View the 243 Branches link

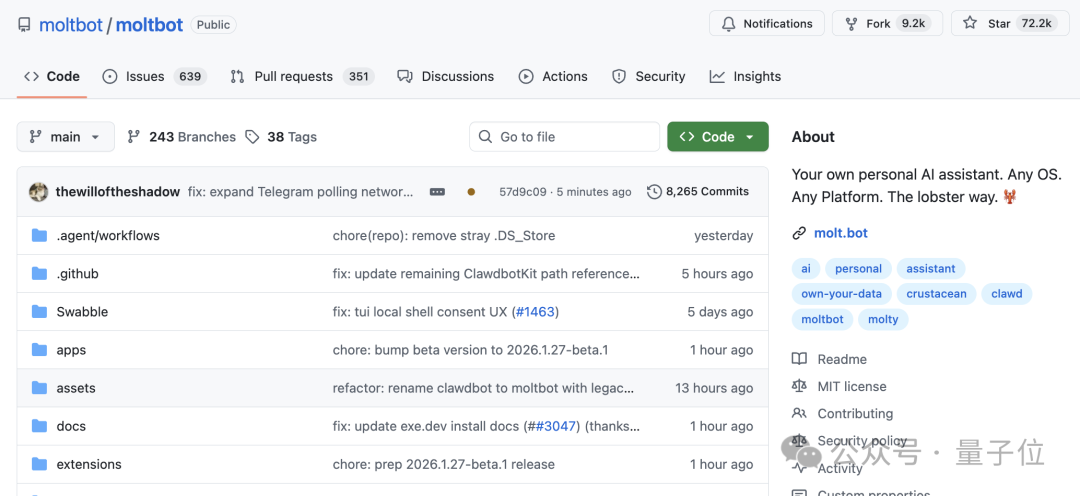(182, 136)
